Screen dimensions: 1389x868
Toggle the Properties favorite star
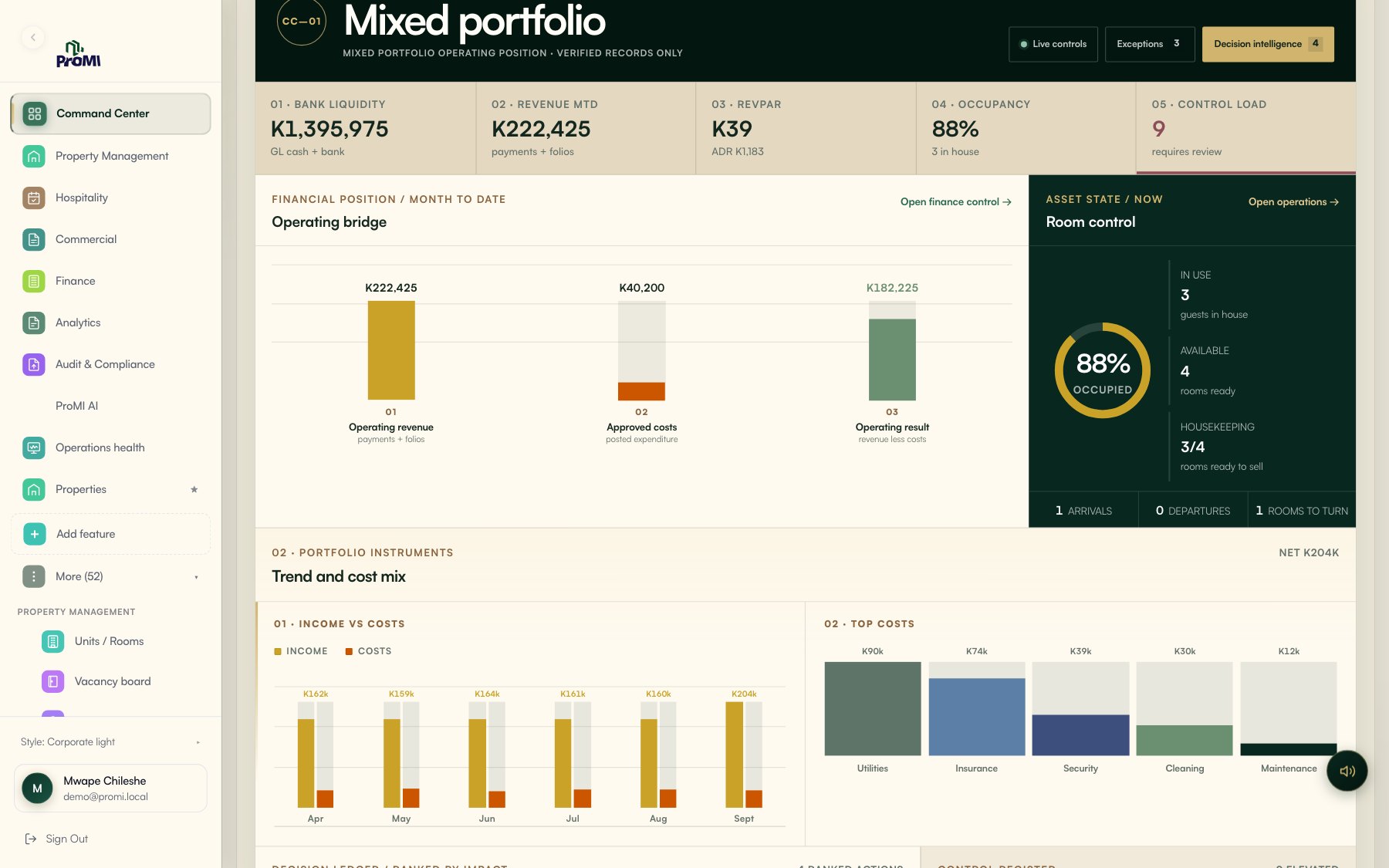(x=194, y=489)
